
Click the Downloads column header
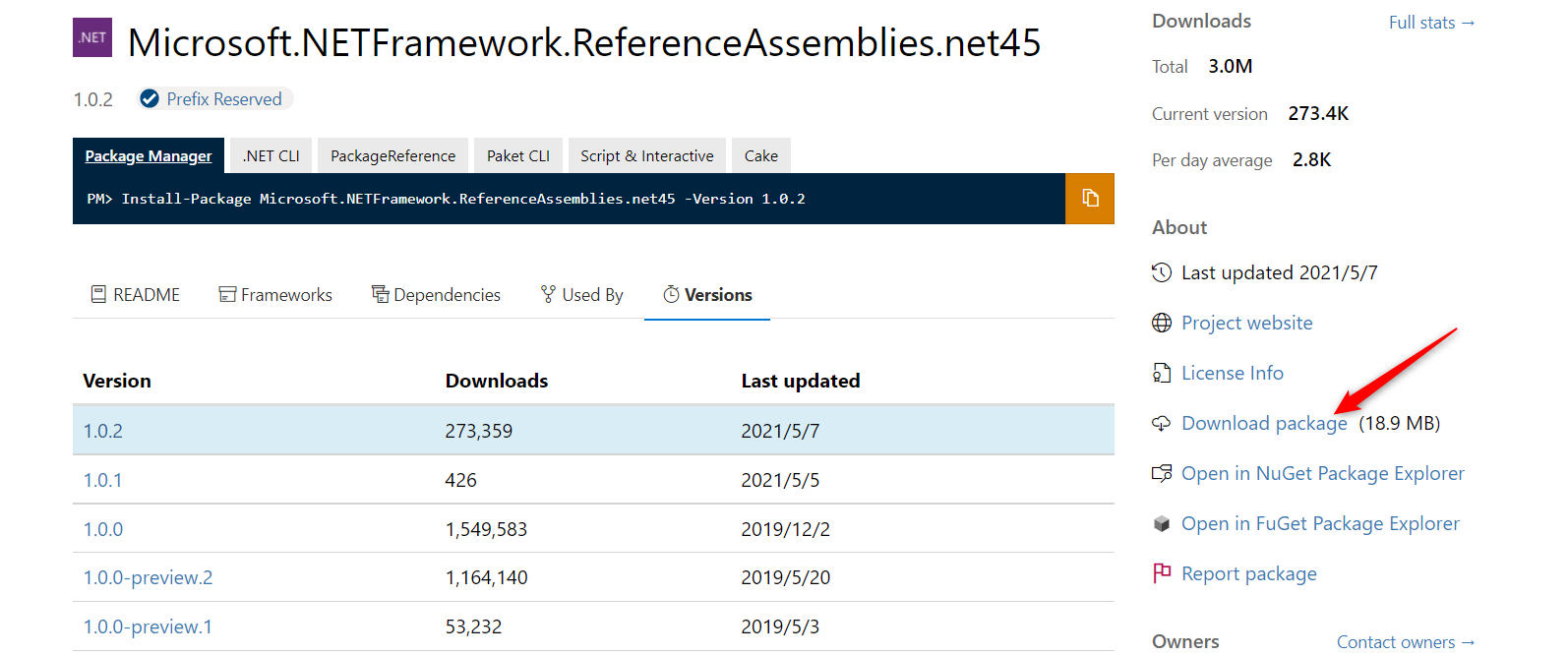(497, 381)
